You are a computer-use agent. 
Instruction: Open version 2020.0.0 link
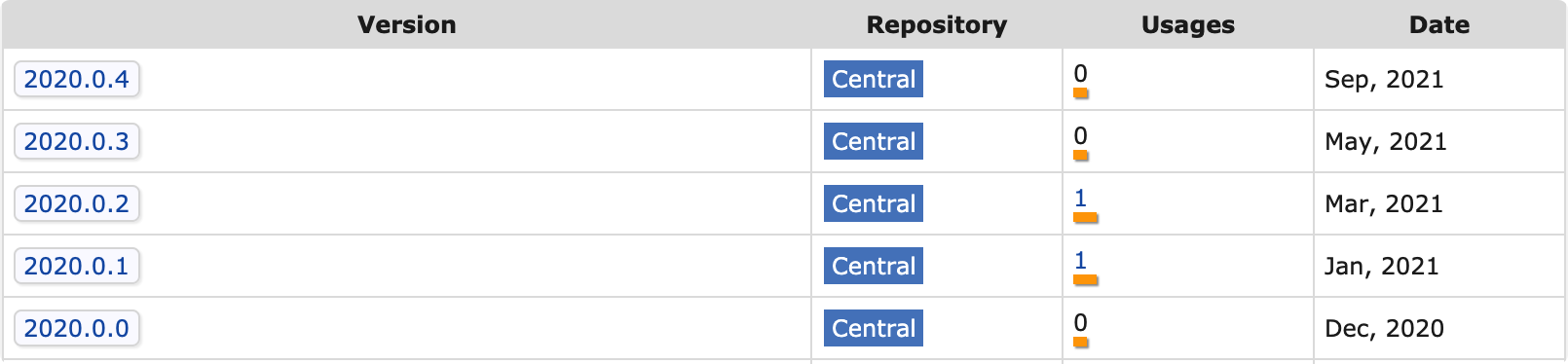[x=77, y=328]
